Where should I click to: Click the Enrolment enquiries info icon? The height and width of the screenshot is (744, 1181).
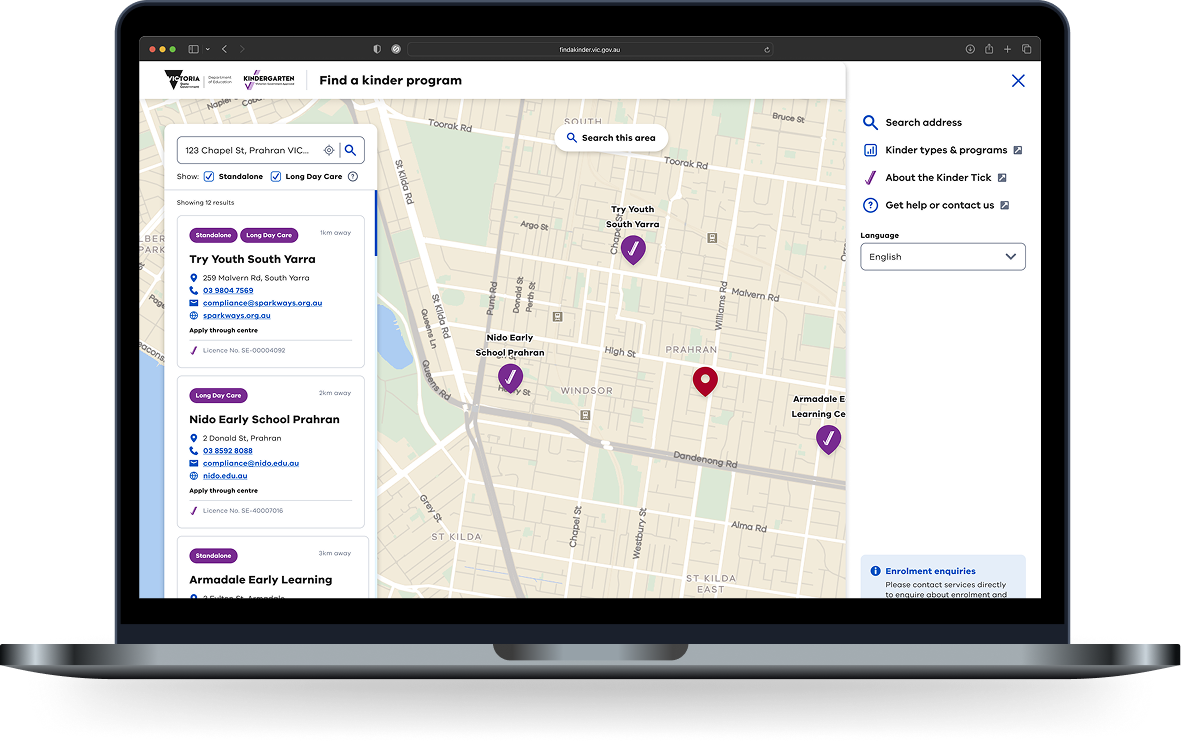(875, 571)
